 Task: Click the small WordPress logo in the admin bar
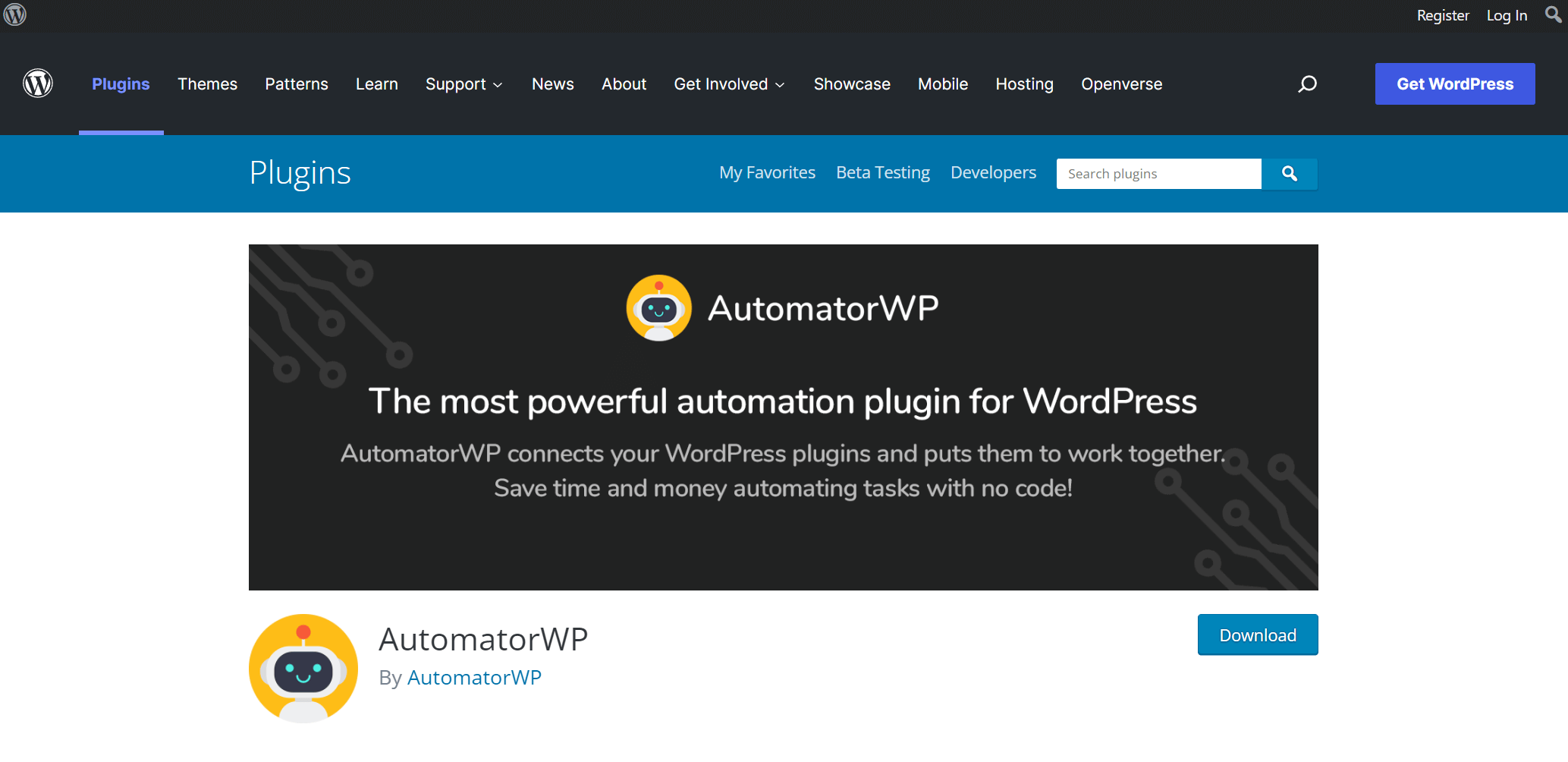15,14
